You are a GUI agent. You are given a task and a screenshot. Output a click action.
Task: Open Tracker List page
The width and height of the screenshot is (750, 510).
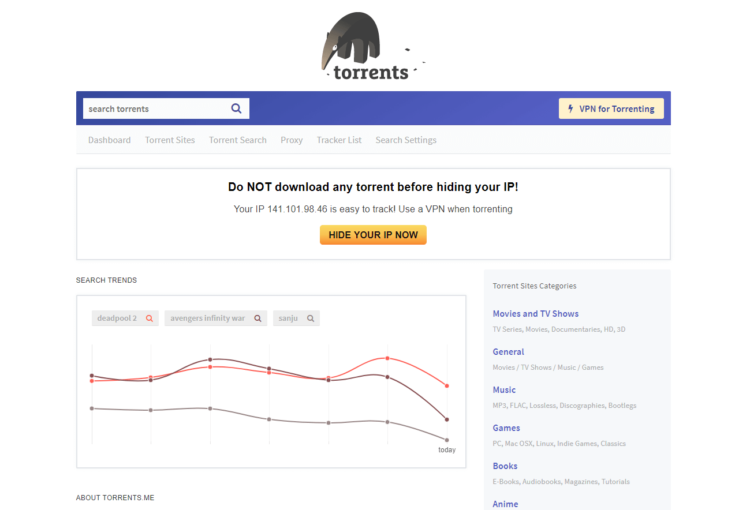[x=339, y=140]
